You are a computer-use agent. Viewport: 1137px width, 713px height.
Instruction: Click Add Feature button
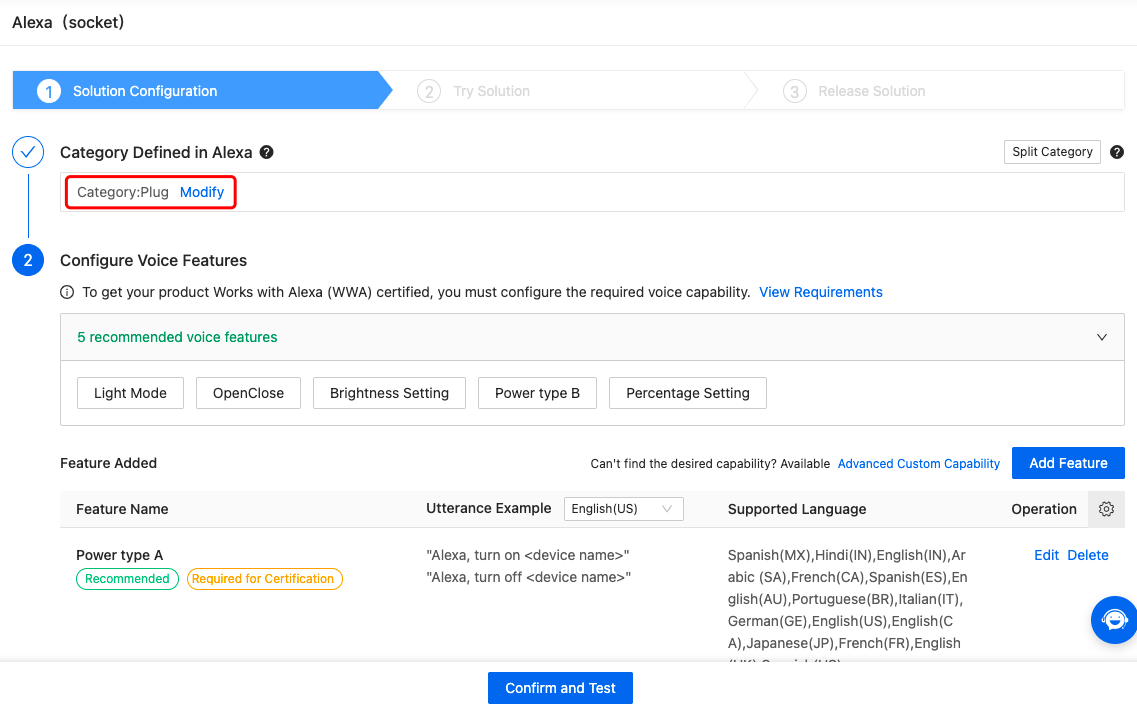(x=1068, y=463)
